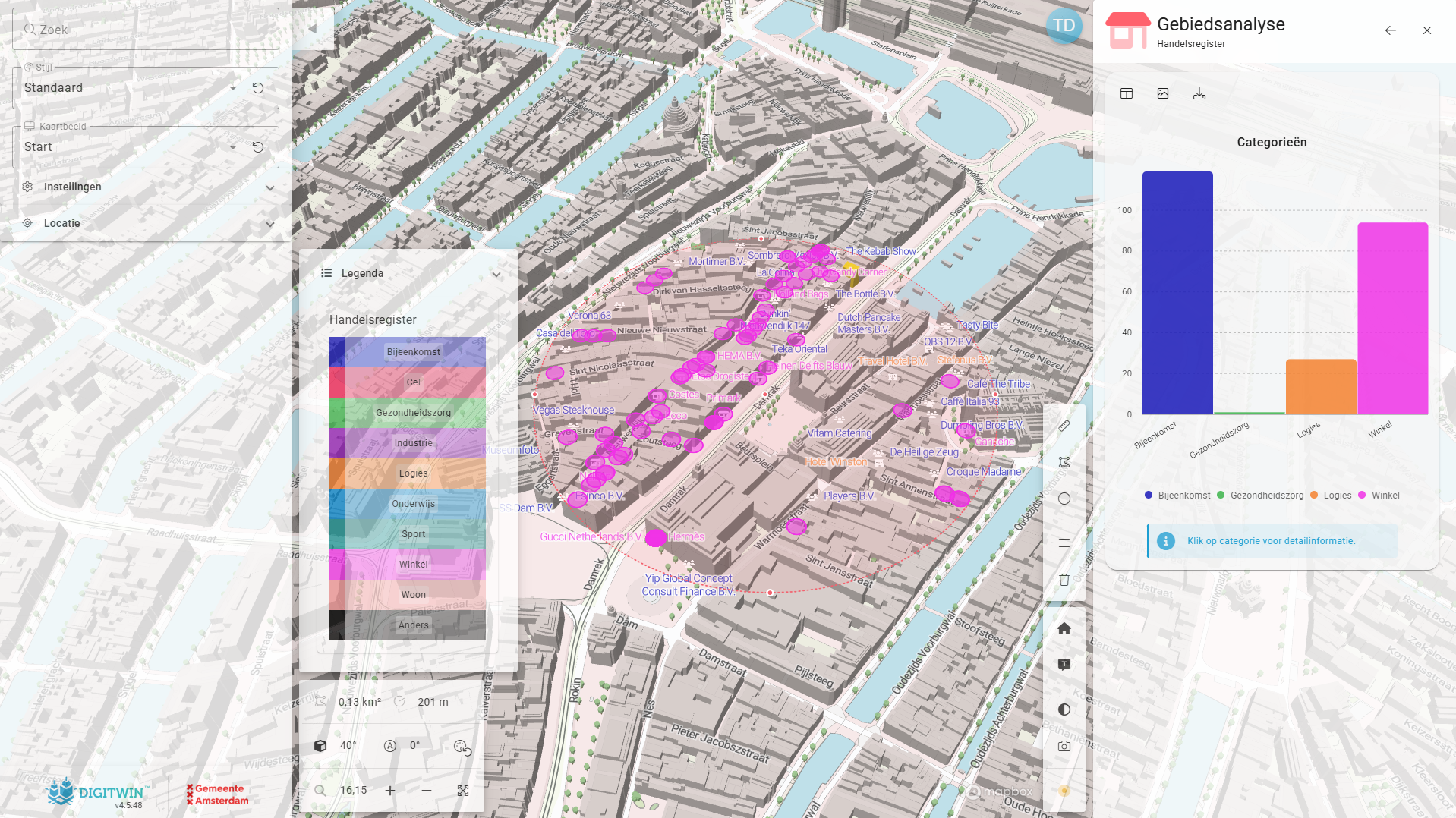Open the Stijl dropdown showing Standaard
This screenshot has width=1456, height=818.
(129, 88)
